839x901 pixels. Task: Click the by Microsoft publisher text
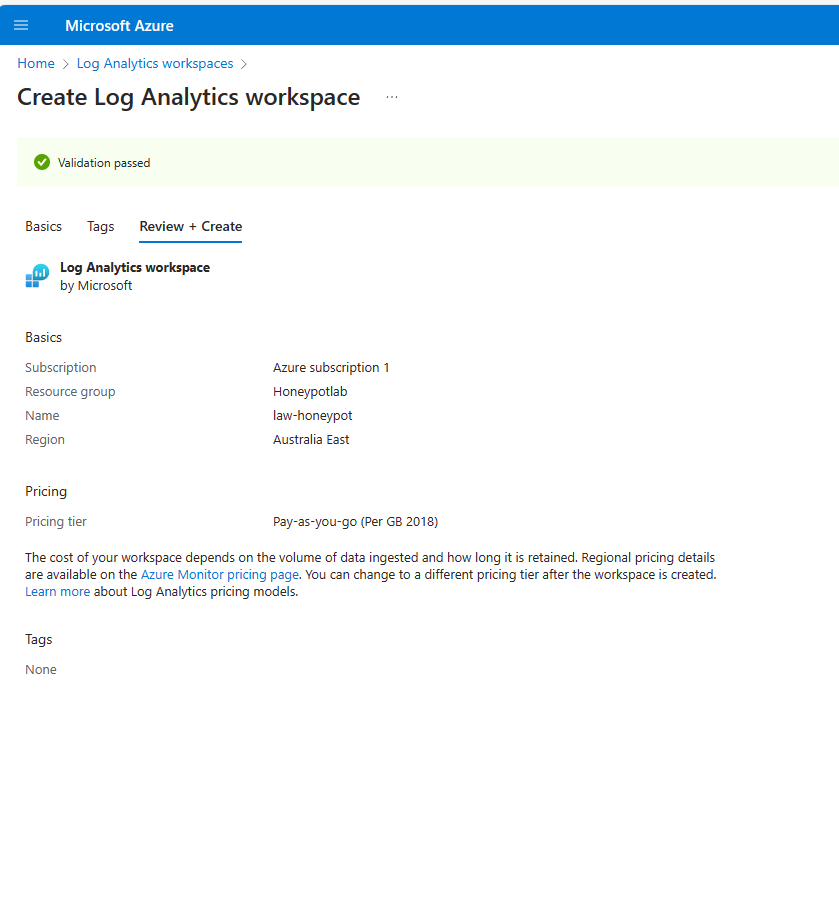coord(96,286)
